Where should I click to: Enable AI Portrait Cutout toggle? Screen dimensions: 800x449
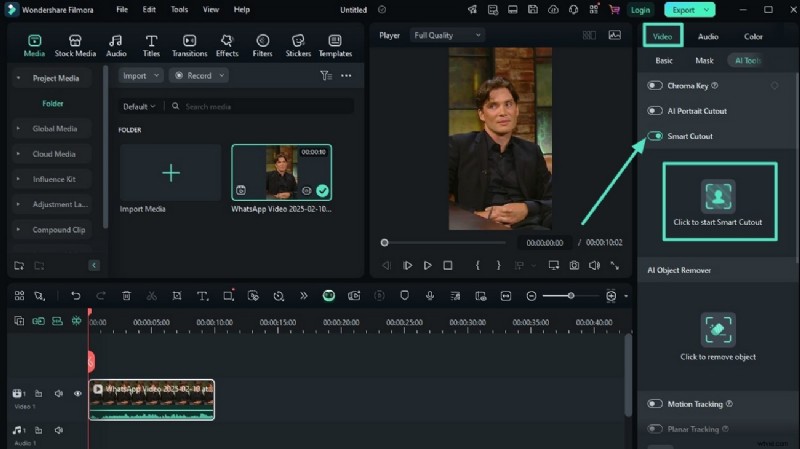point(655,111)
